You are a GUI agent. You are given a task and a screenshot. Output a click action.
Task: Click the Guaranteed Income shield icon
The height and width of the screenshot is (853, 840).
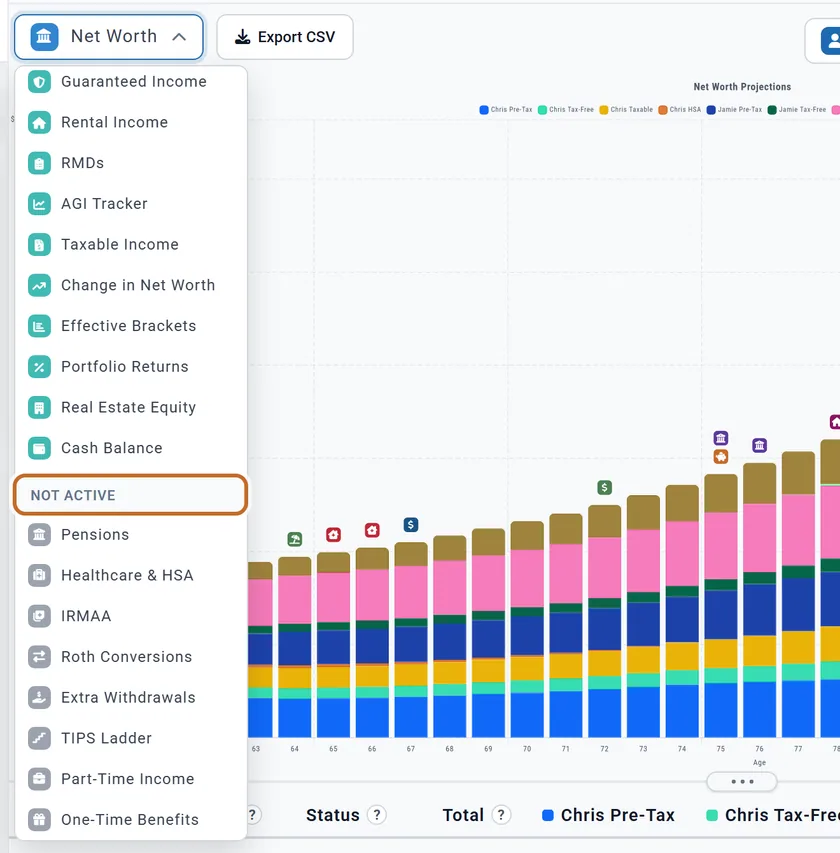[39, 82]
